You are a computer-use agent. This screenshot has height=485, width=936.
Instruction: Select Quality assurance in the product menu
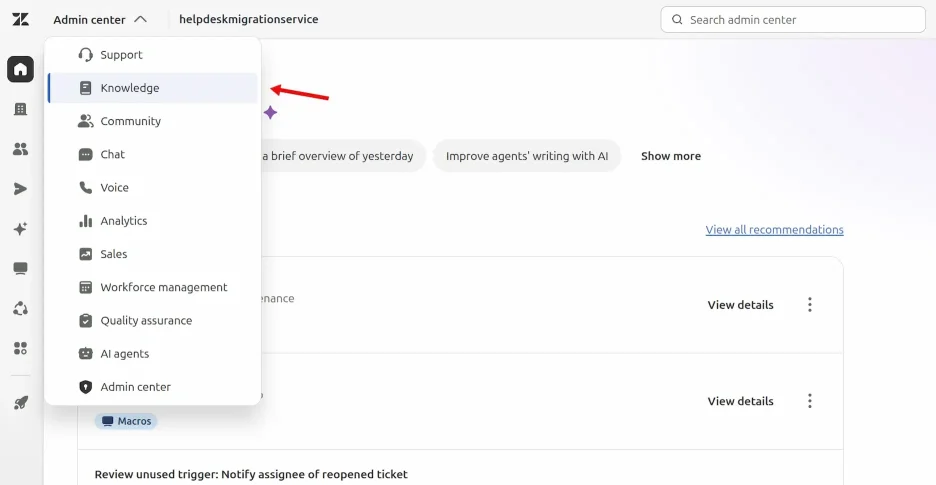(153, 321)
